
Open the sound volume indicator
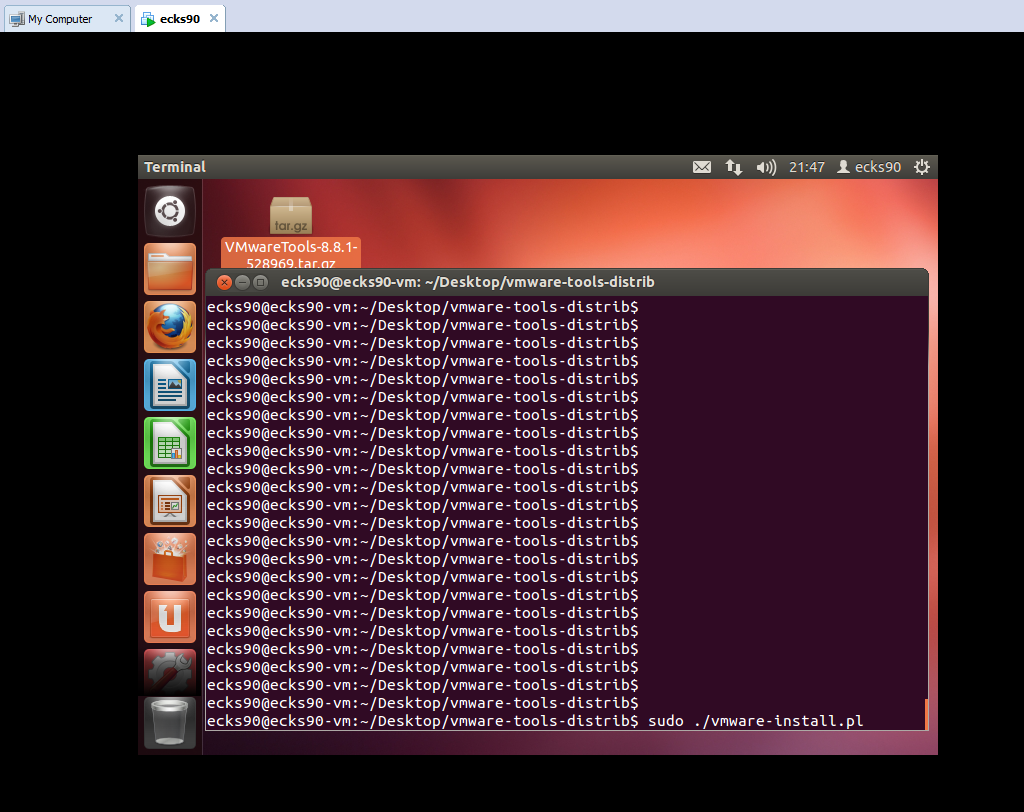coord(766,167)
